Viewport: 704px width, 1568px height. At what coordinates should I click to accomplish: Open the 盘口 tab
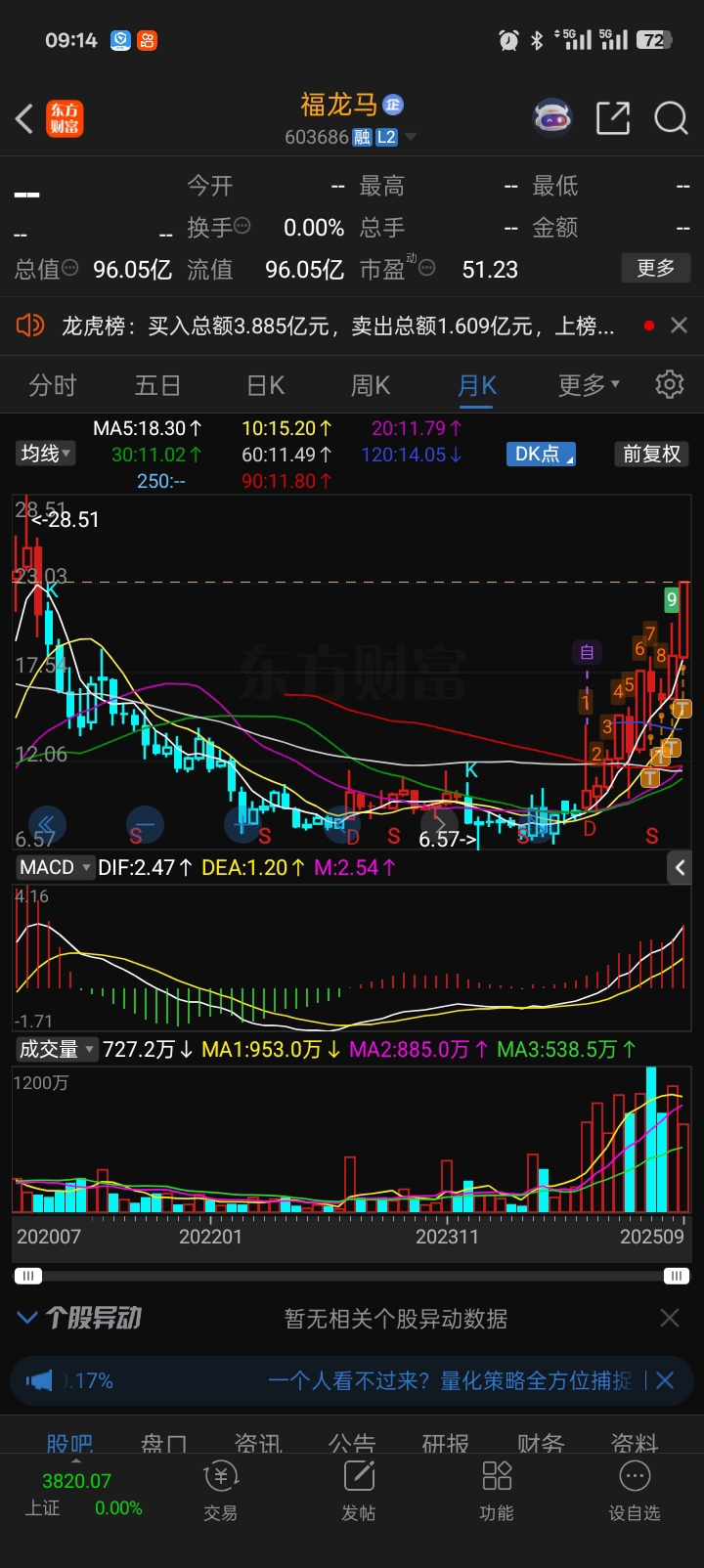coord(163,1443)
